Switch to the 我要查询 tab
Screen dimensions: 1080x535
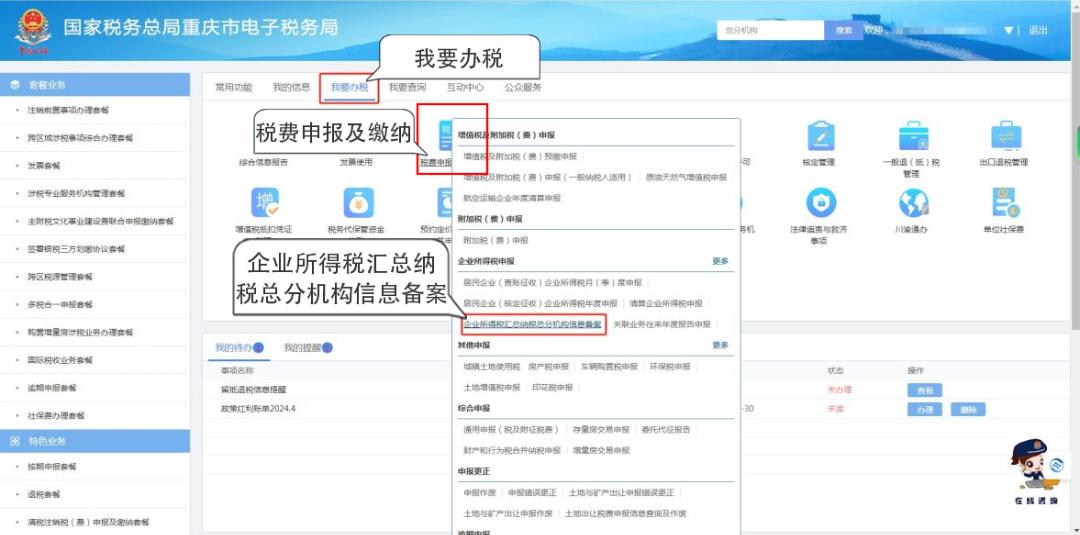pos(407,88)
